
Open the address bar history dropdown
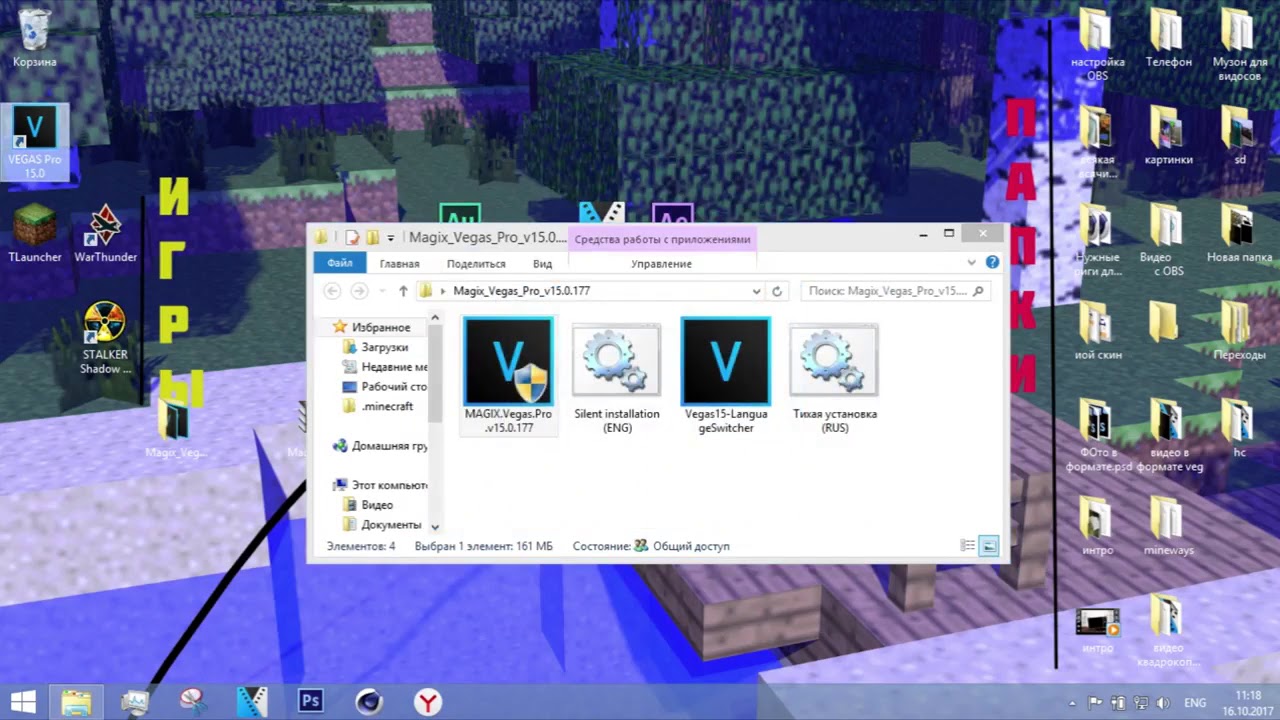click(x=756, y=291)
